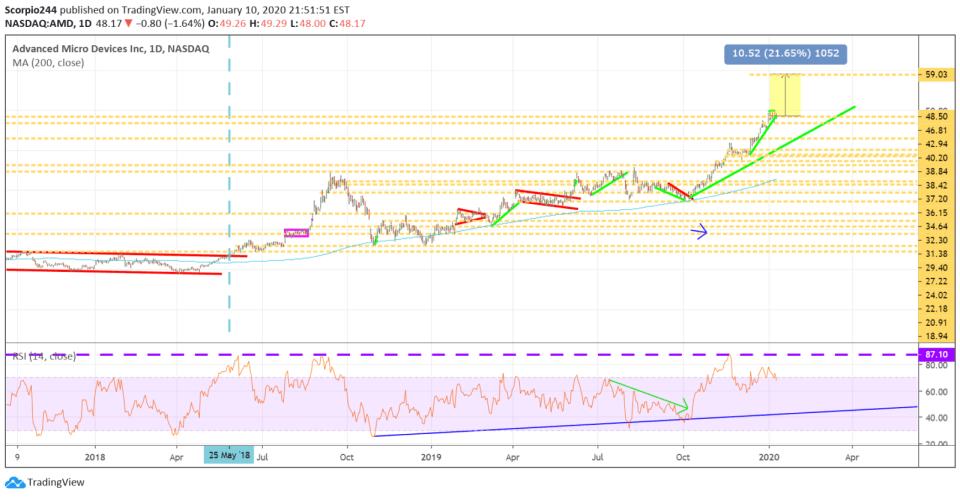This screenshot has width=960, height=497.
Task: Select the blue arrow drawing on chart
Action: pyautogui.click(x=699, y=231)
